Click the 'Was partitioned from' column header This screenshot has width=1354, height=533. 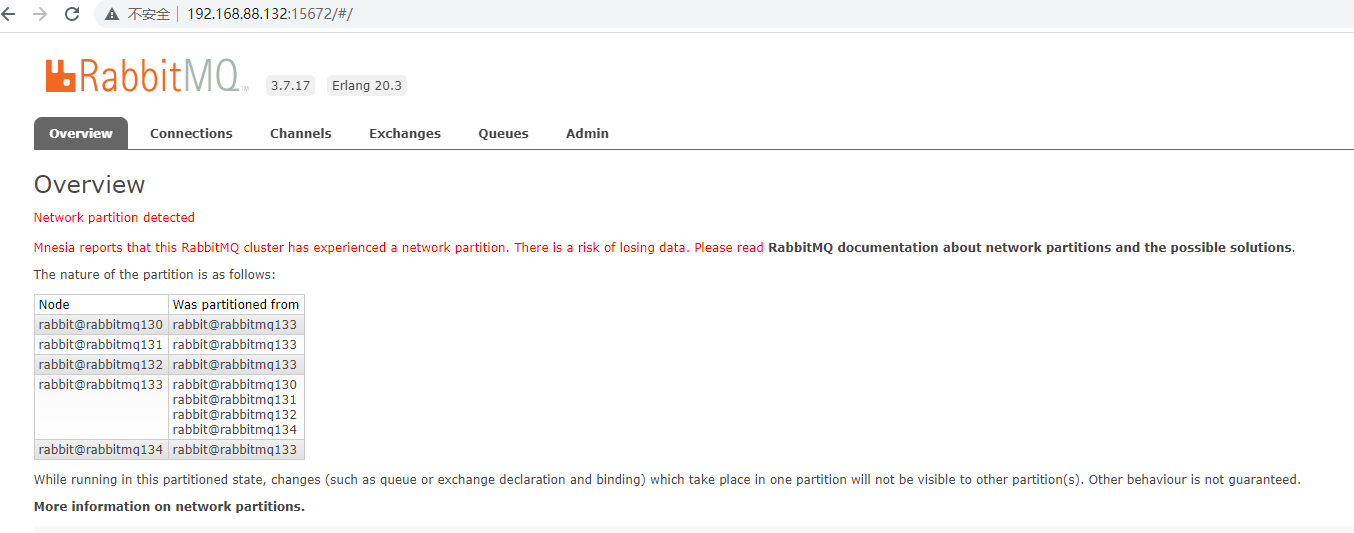236,304
